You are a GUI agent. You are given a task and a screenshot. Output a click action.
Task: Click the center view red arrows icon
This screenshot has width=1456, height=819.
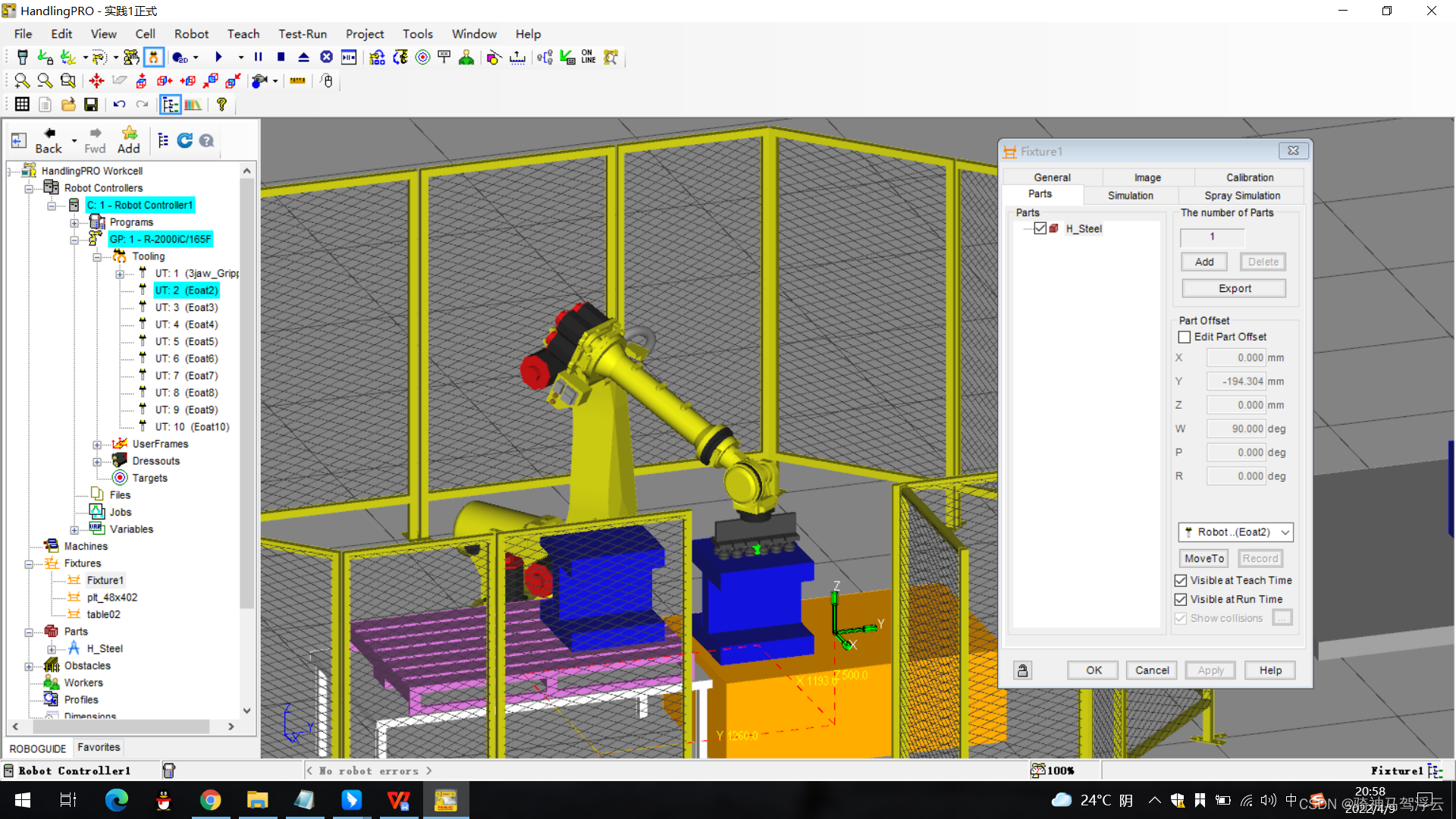tap(96, 81)
